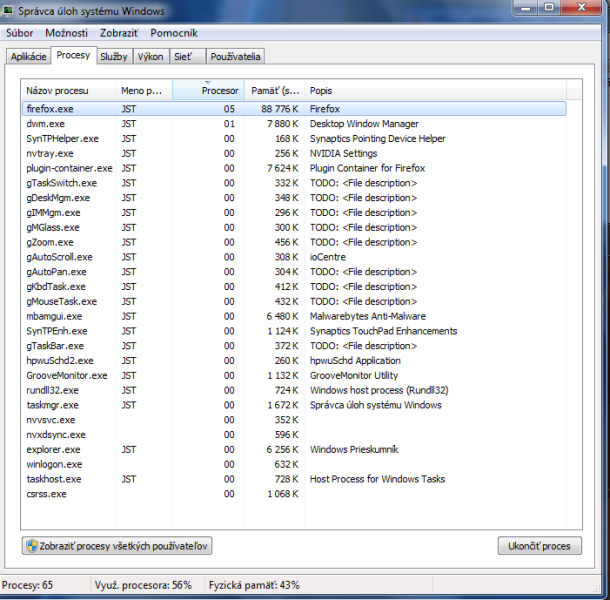Open the Zobraziť menu

(x=119, y=33)
